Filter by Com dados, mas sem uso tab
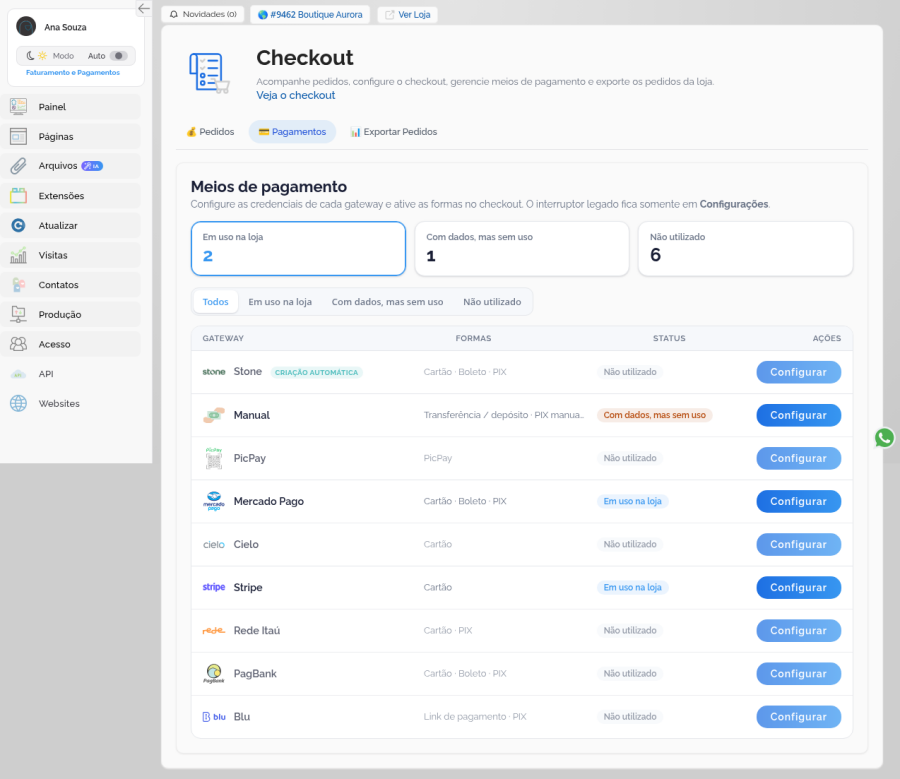Screen dimensions: 900x779 pos(387,301)
